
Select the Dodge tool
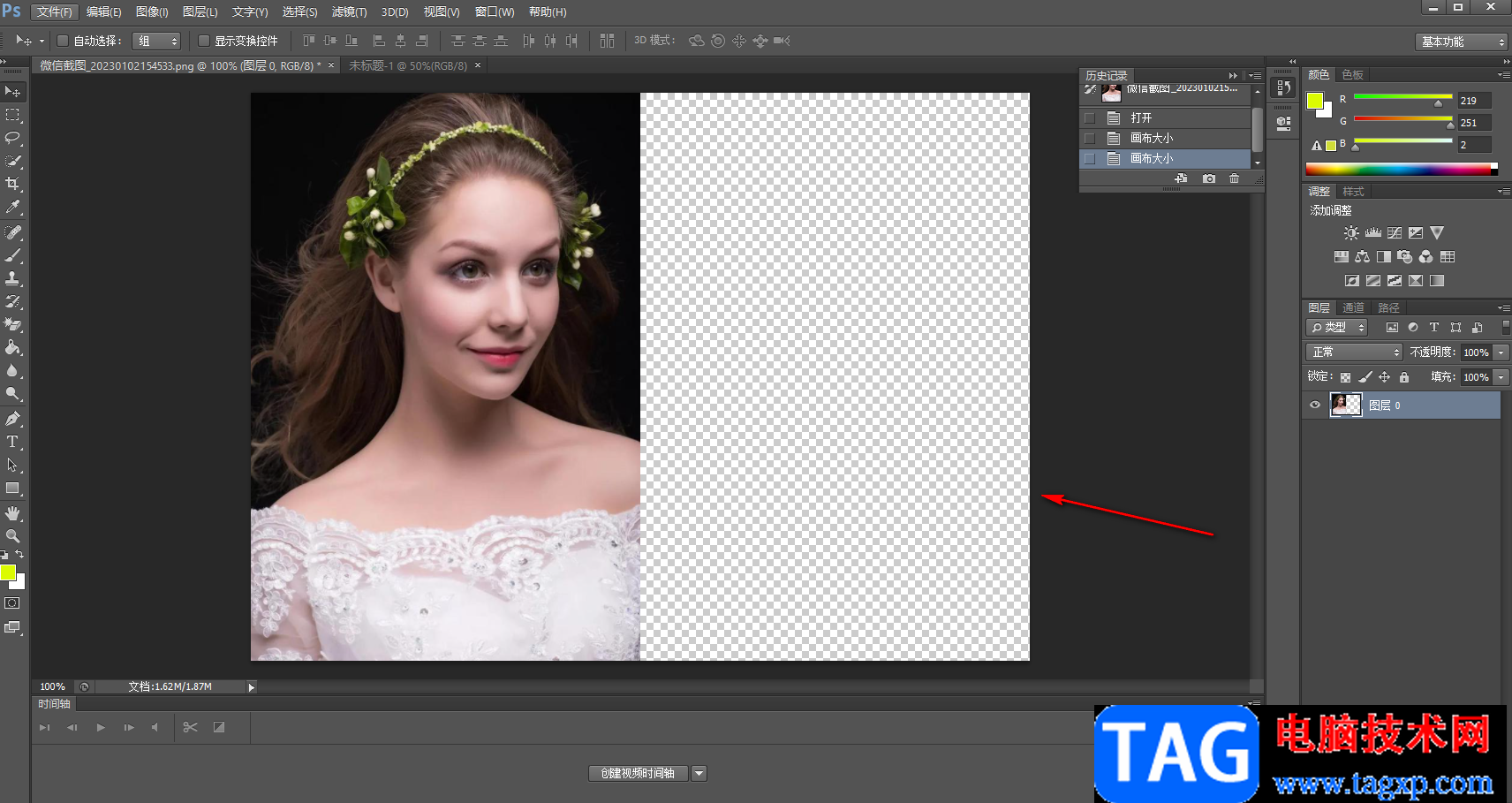tap(12, 393)
